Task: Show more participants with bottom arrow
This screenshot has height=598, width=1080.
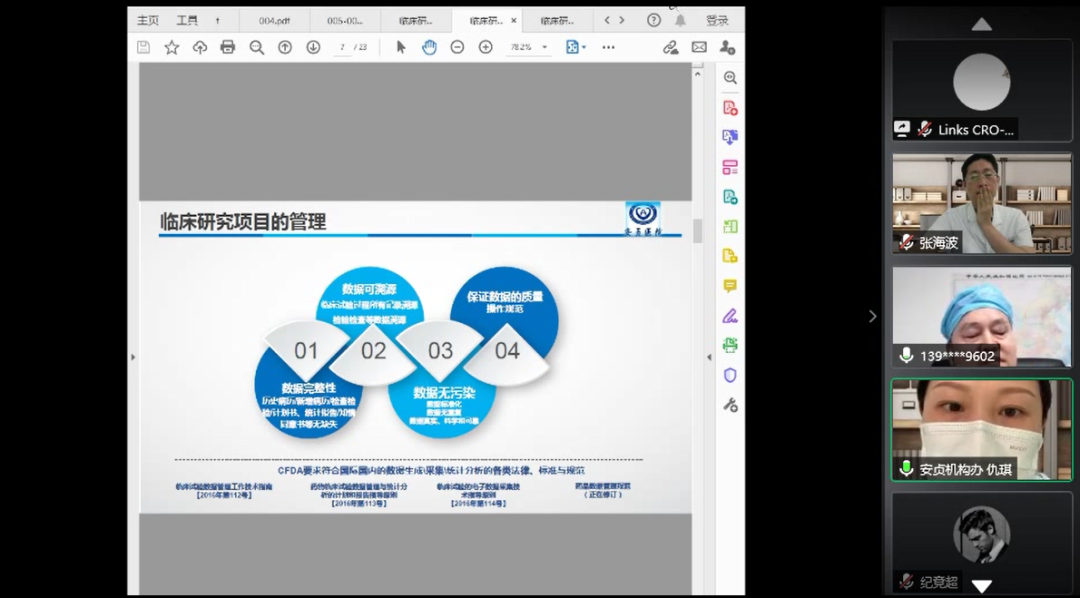Action: tap(982, 586)
